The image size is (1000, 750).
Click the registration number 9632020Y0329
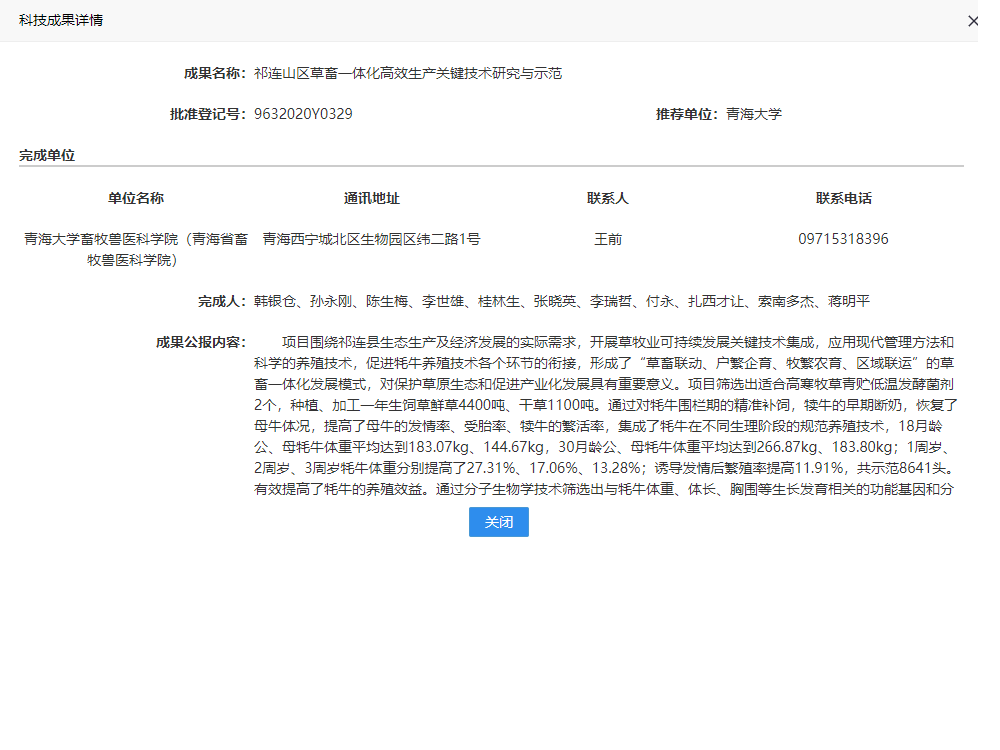click(x=303, y=114)
